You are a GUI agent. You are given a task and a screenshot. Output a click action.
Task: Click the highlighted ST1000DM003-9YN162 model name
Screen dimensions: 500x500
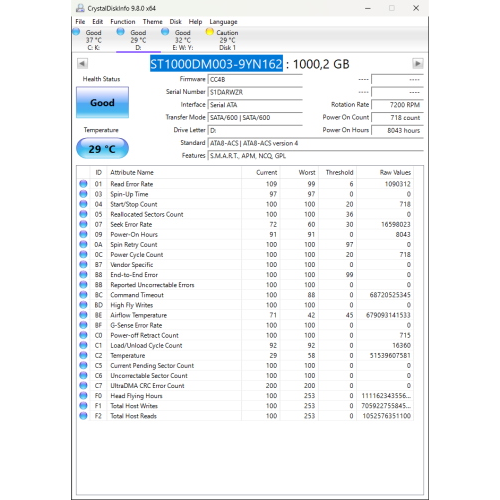(x=216, y=64)
